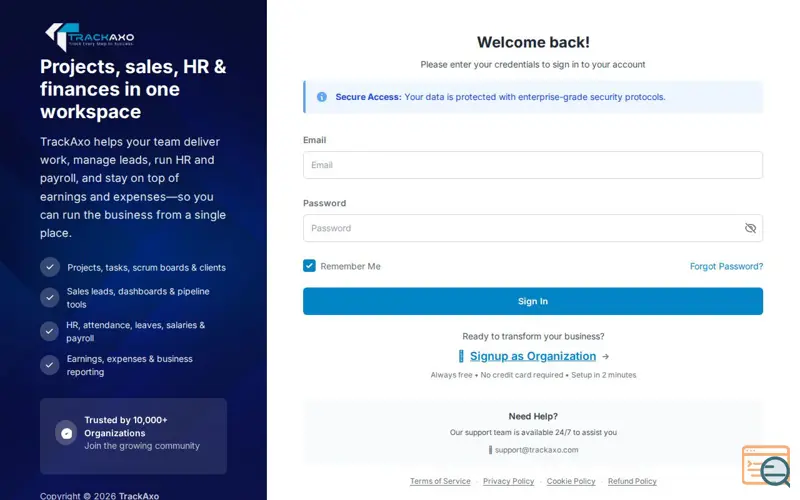Click the TrackAxo logo
Image resolution: width=800 pixels, height=500 pixels.
click(x=89, y=37)
